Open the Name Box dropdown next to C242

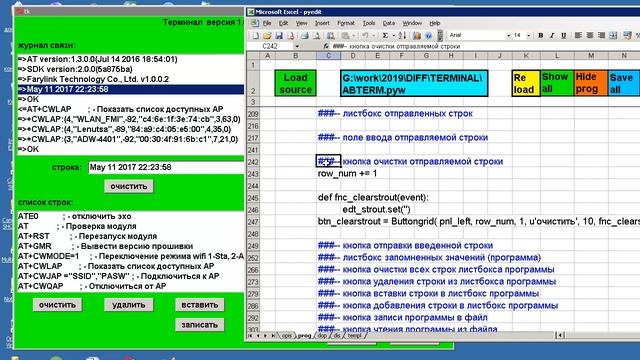pos(297,46)
